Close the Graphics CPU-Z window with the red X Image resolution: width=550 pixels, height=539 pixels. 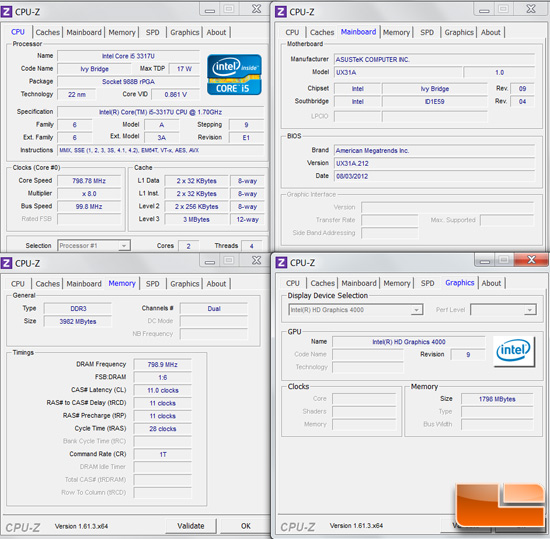click(531, 260)
